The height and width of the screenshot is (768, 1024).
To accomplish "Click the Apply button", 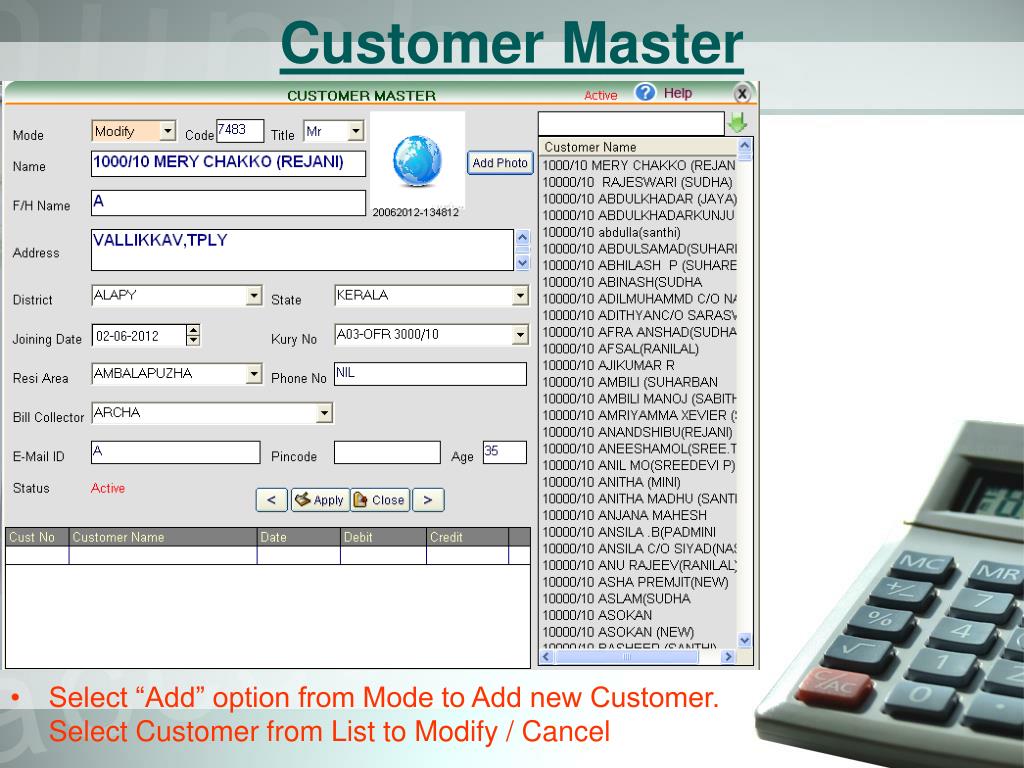I will pos(320,500).
